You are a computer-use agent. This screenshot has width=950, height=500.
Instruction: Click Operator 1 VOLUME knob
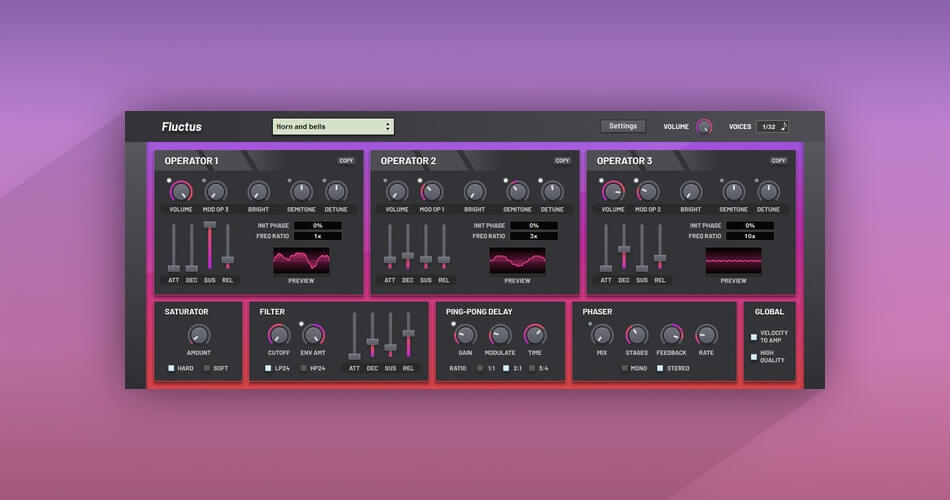click(x=181, y=192)
